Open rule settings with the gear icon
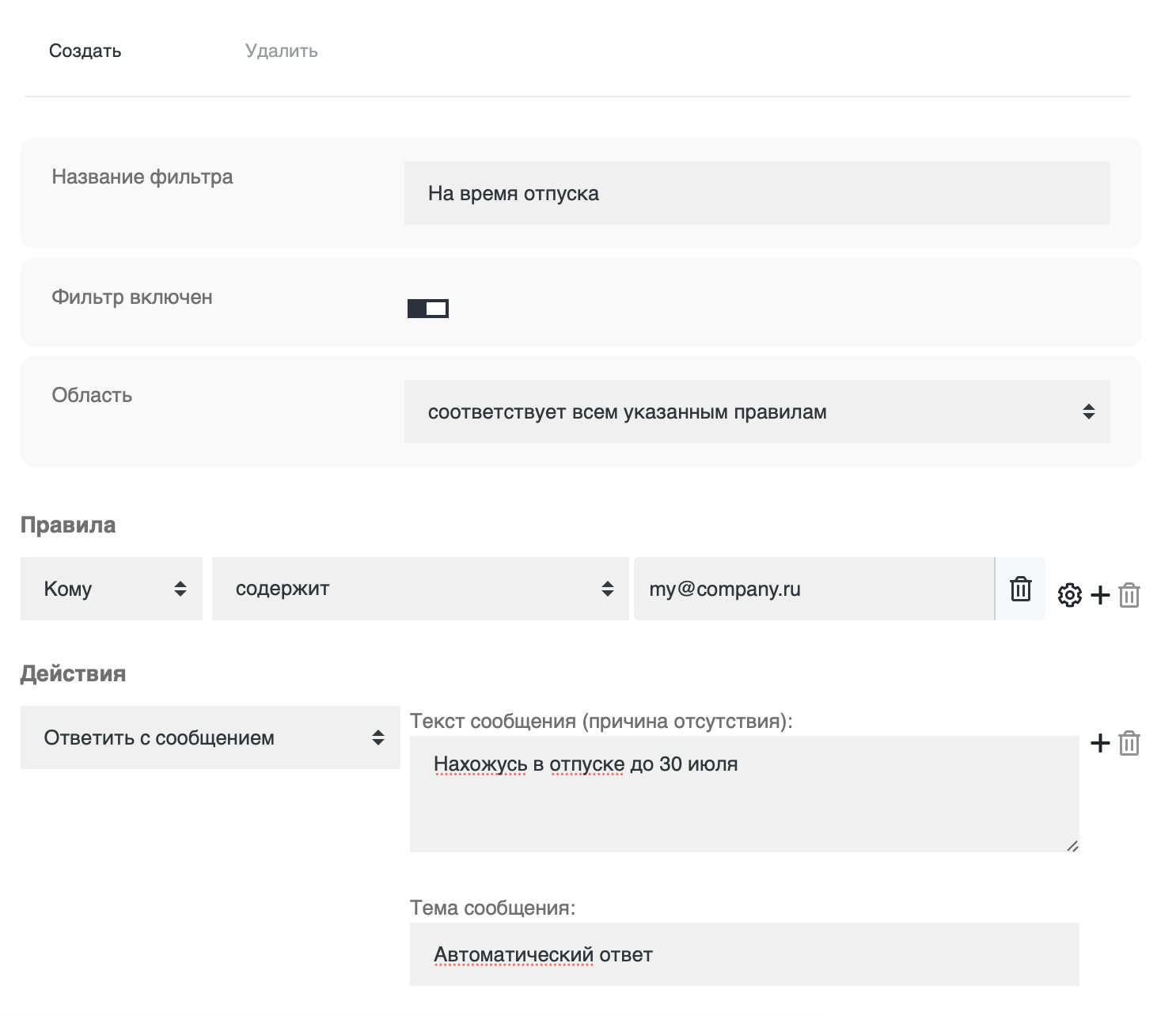 (1069, 595)
